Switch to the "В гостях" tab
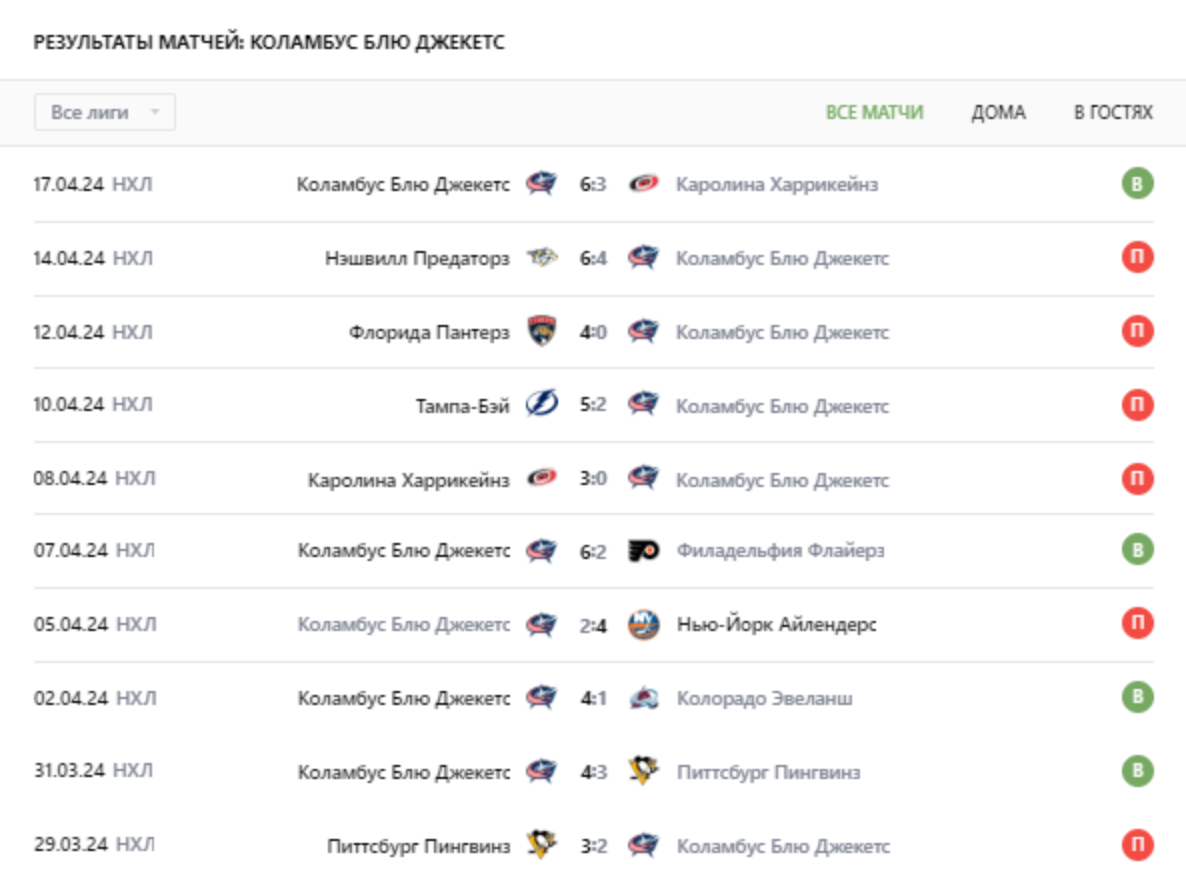 coord(1113,112)
